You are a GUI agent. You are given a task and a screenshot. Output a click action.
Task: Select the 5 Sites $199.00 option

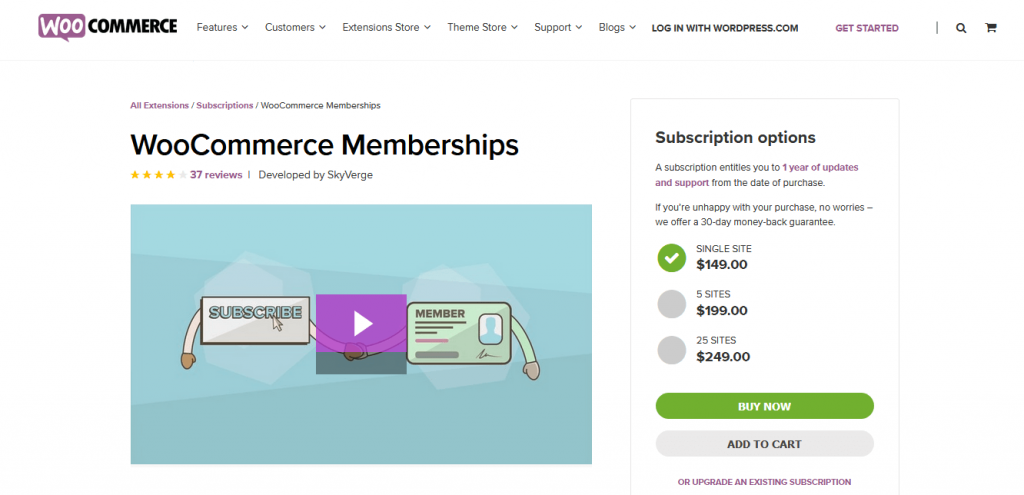(x=672, y=304)
